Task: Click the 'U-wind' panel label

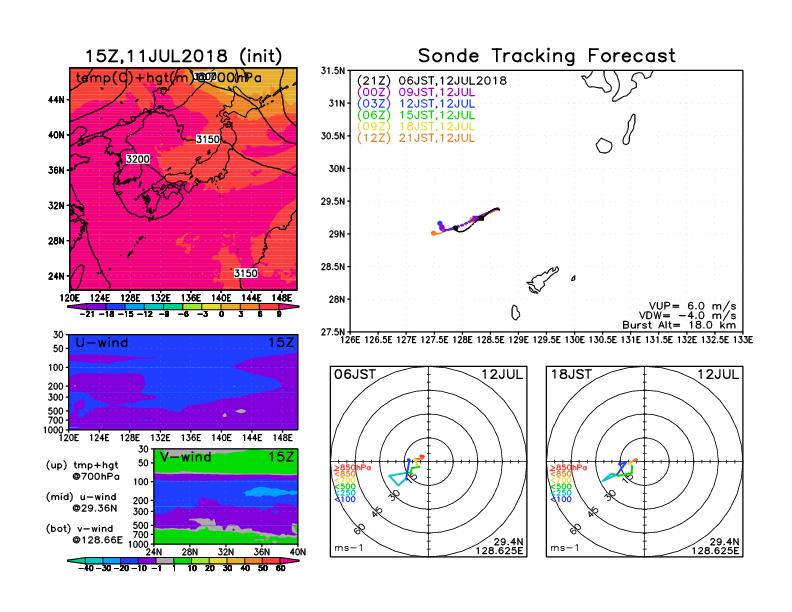Action: 102,343
